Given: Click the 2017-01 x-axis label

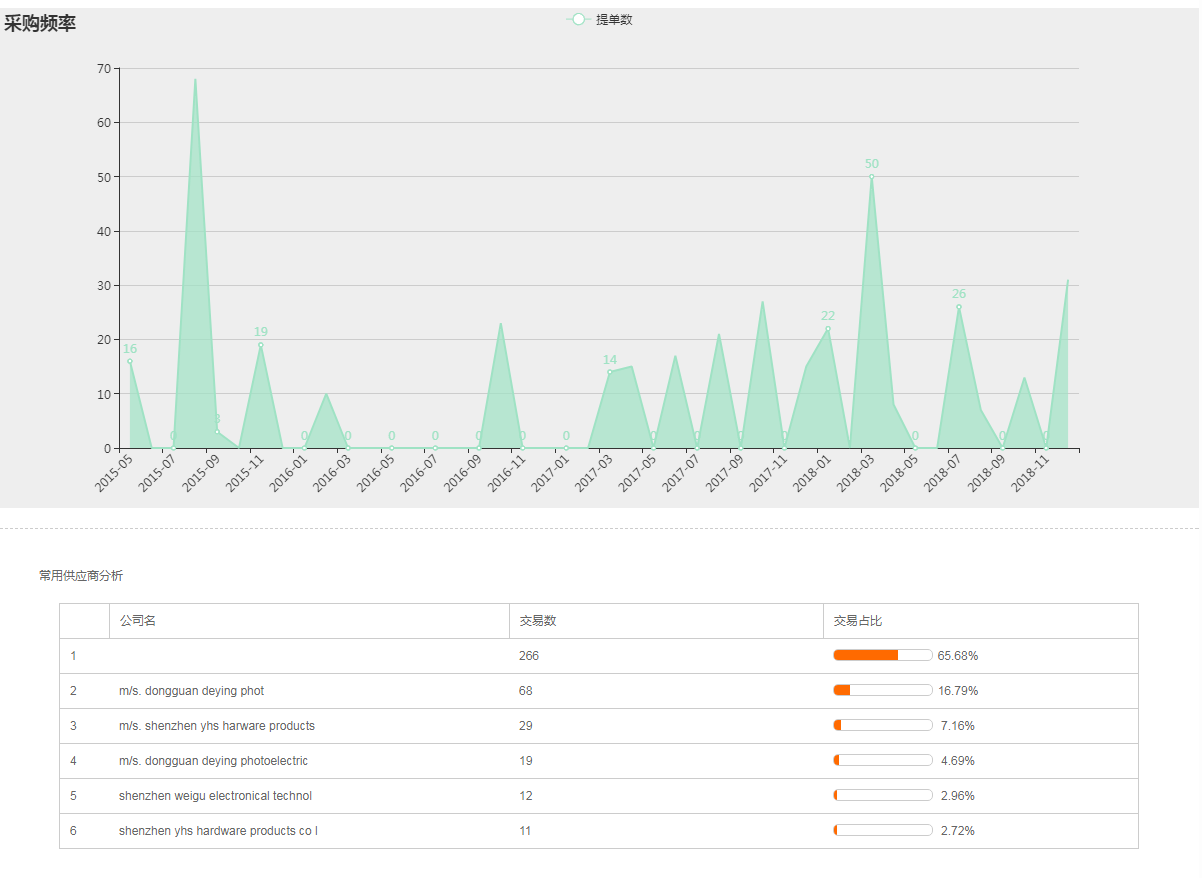Looking at the screenshot, I should pyautogui.click(x=551, y=472).
